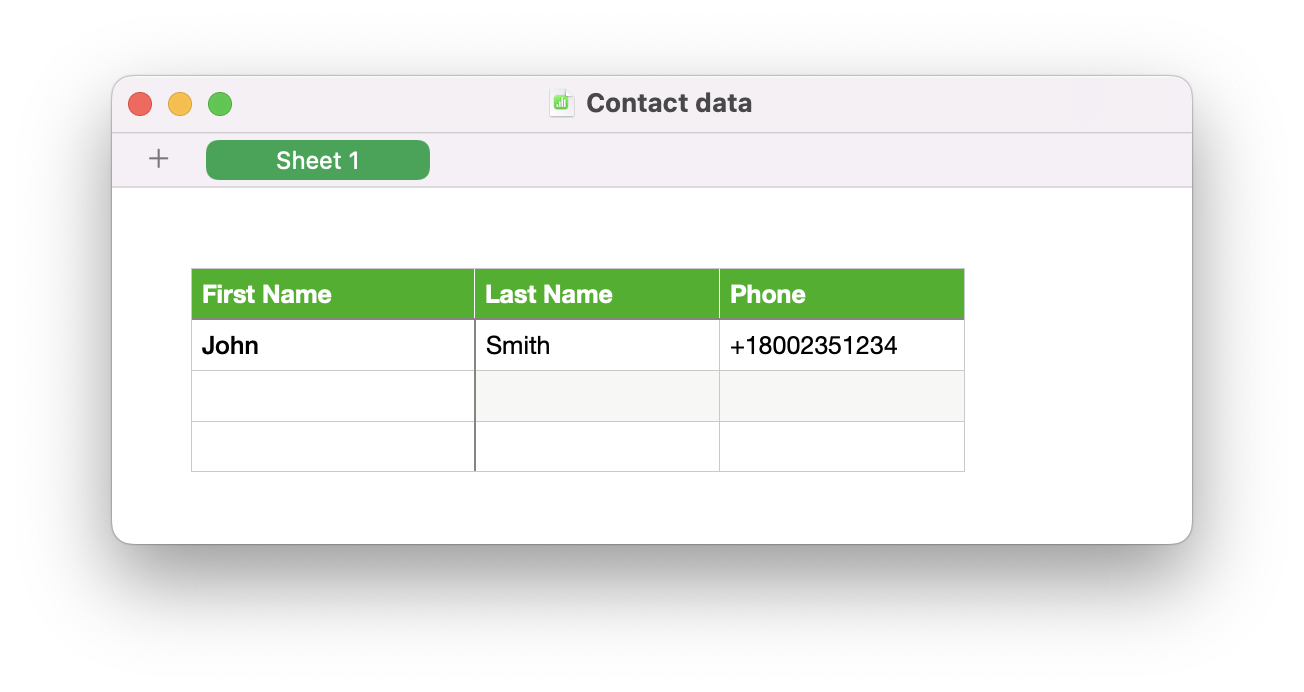
Task: Click the empty cell below Smith
Action: click(596, 395)
